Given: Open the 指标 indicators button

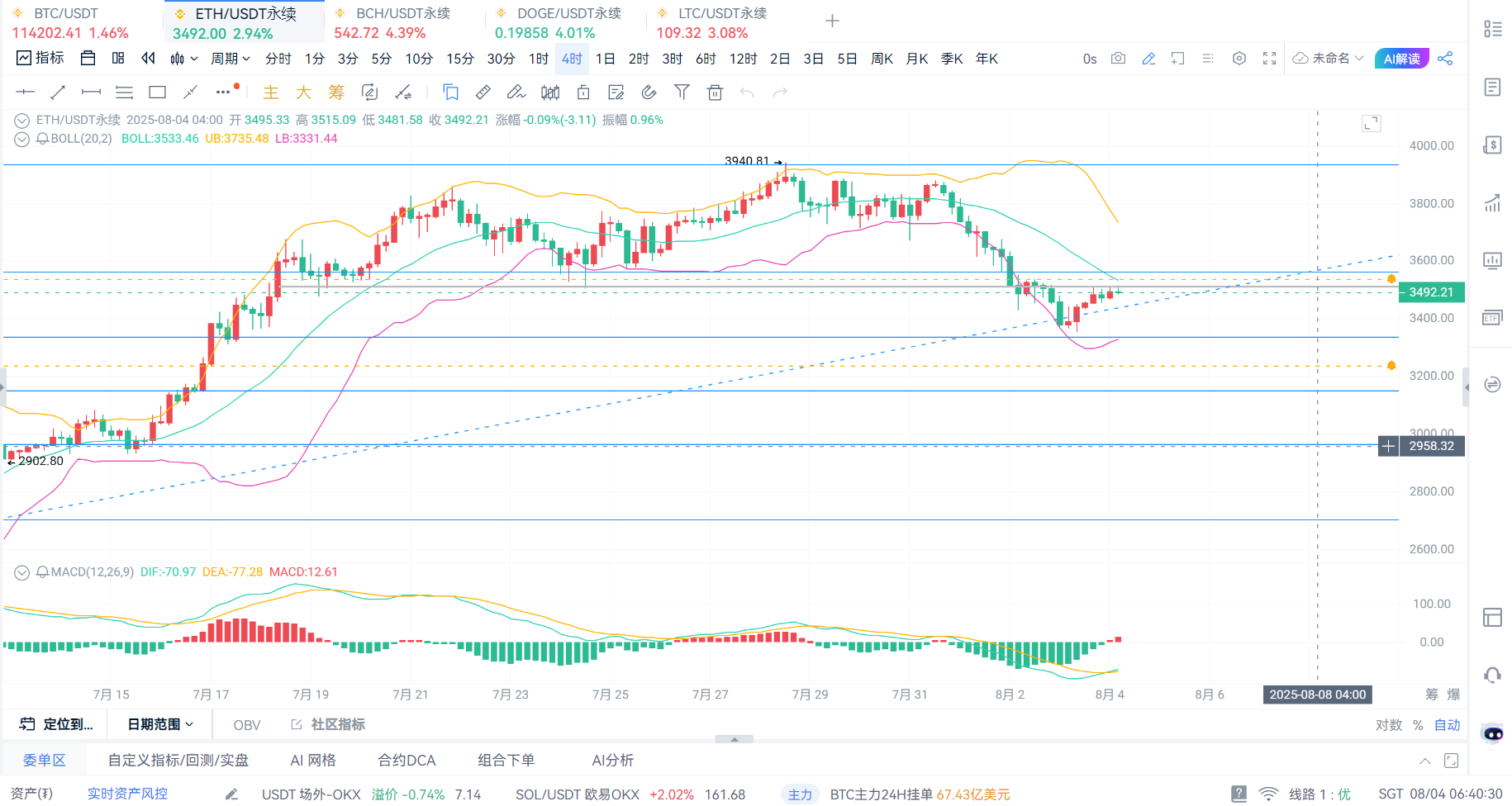Looking at the screenshot, I should [40, 58].
